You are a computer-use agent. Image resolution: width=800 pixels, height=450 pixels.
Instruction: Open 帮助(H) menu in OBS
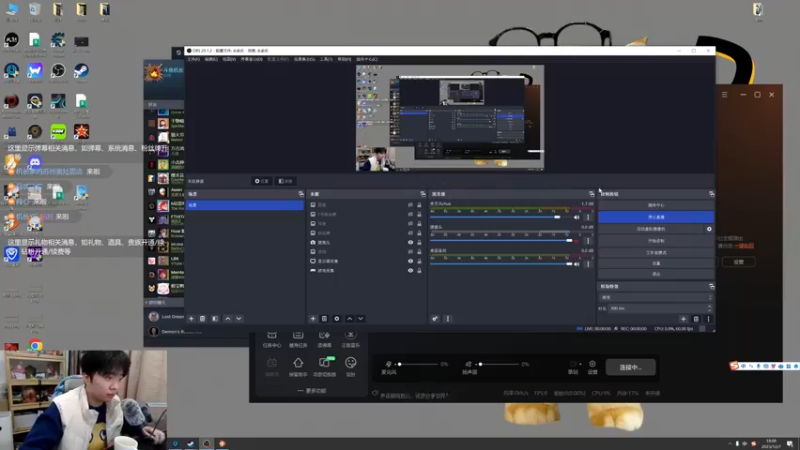[x=344, y=59]
